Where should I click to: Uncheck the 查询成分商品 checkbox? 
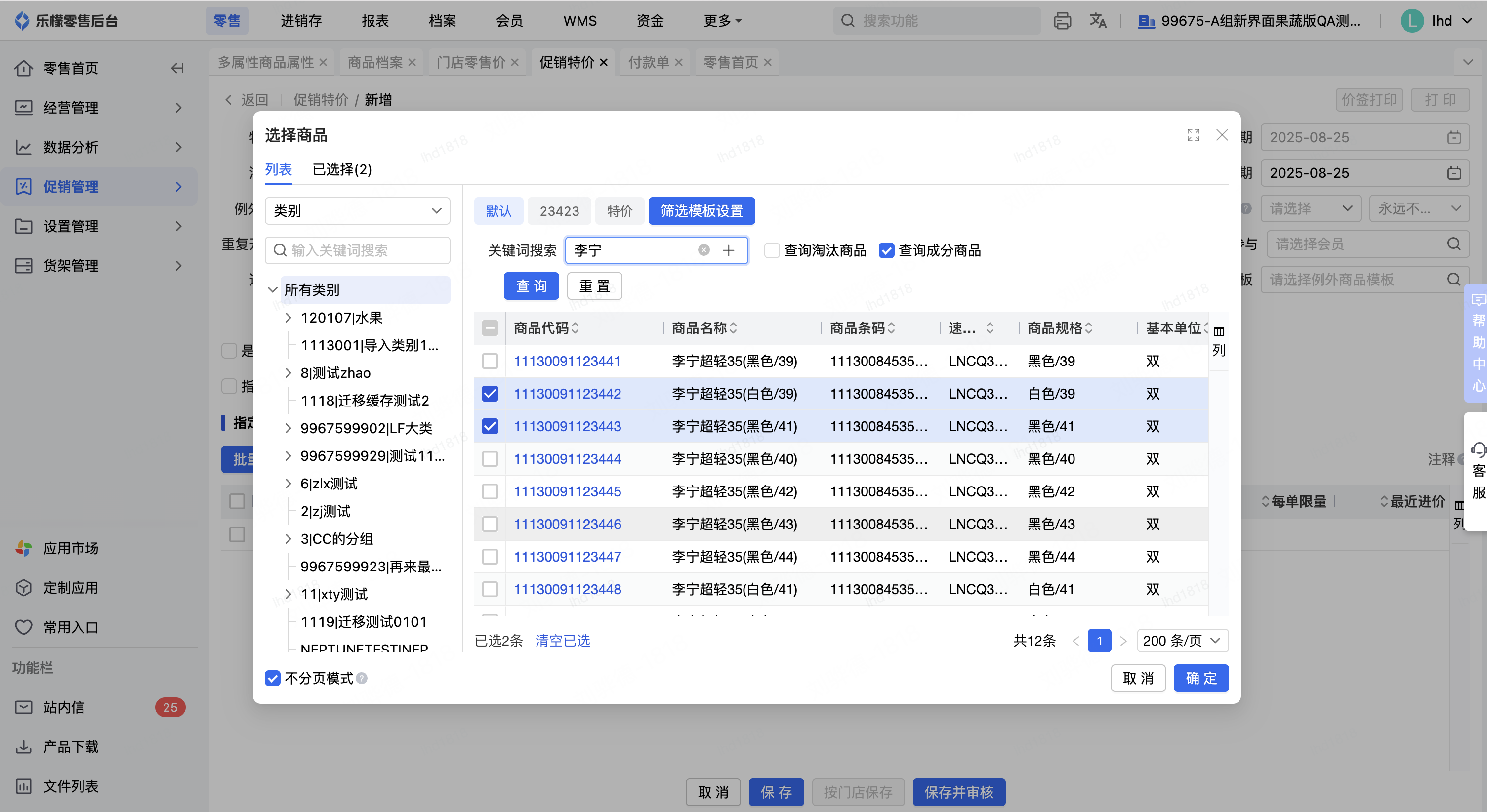point(886,250)
